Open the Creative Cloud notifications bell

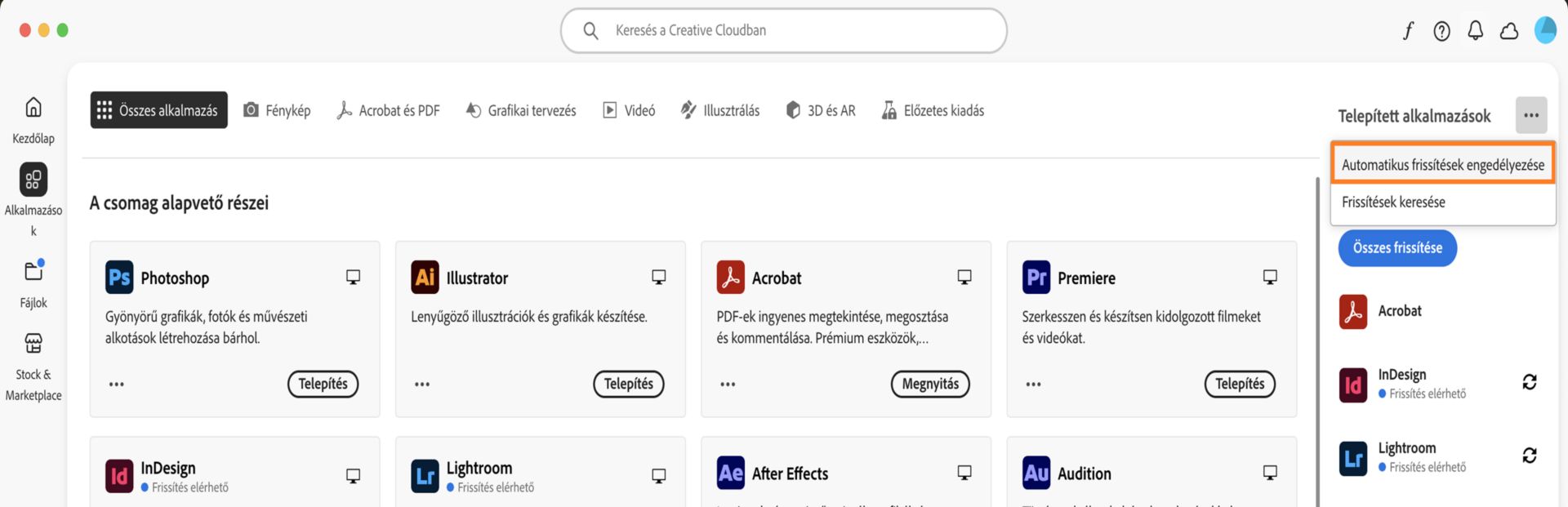pos(1475,30)
